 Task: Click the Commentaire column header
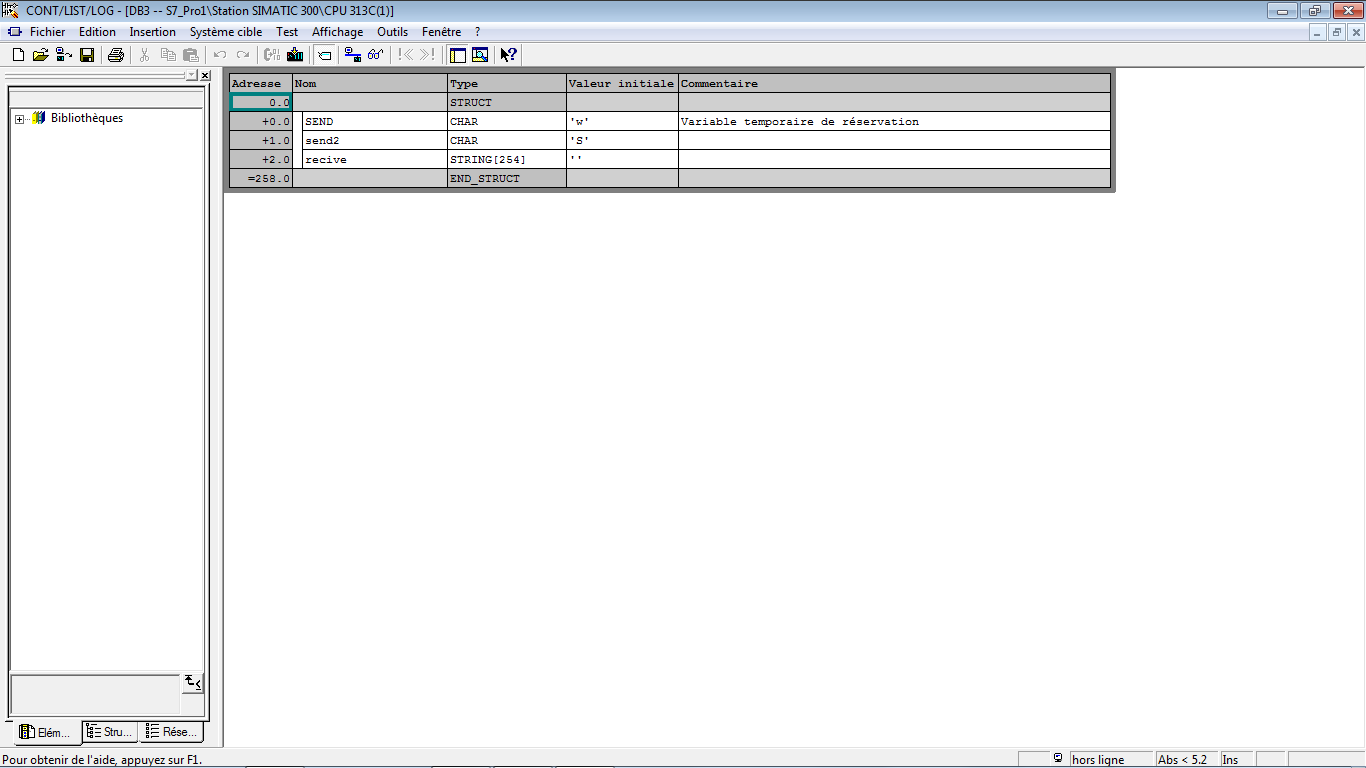coord(894,84)
